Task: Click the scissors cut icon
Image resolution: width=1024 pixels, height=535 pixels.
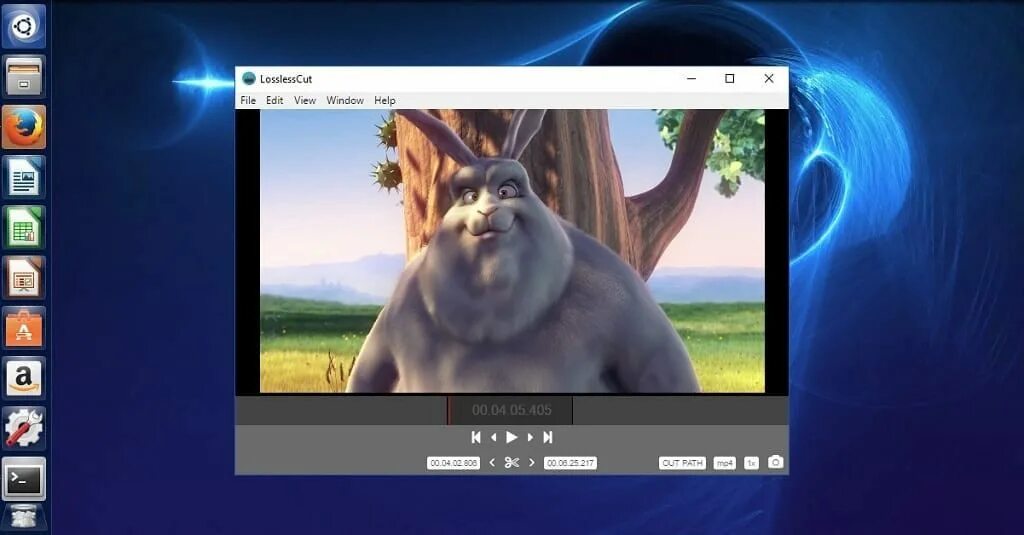Action: click(x=512, y=462)
